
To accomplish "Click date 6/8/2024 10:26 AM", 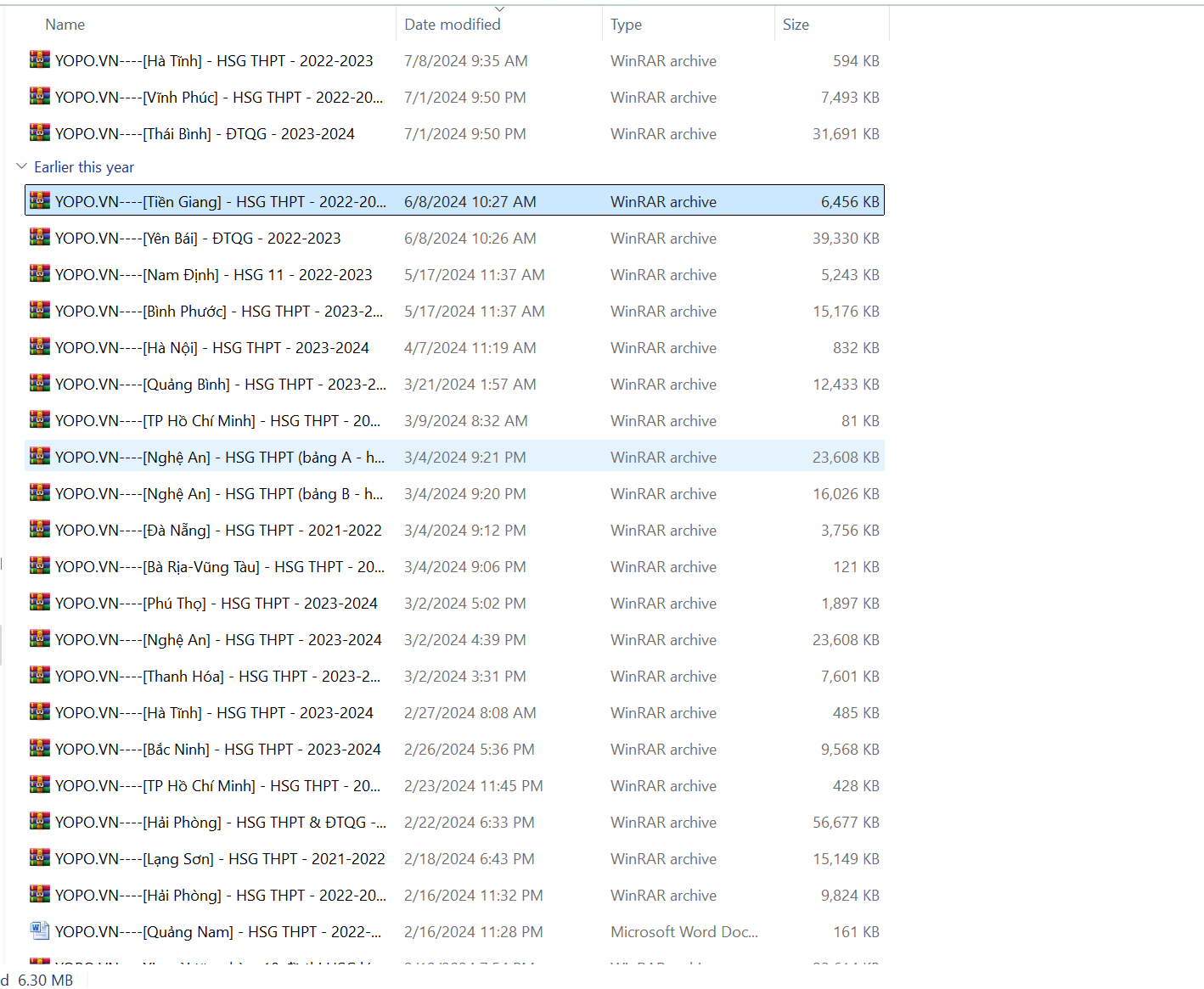I will tap(470, 239).
